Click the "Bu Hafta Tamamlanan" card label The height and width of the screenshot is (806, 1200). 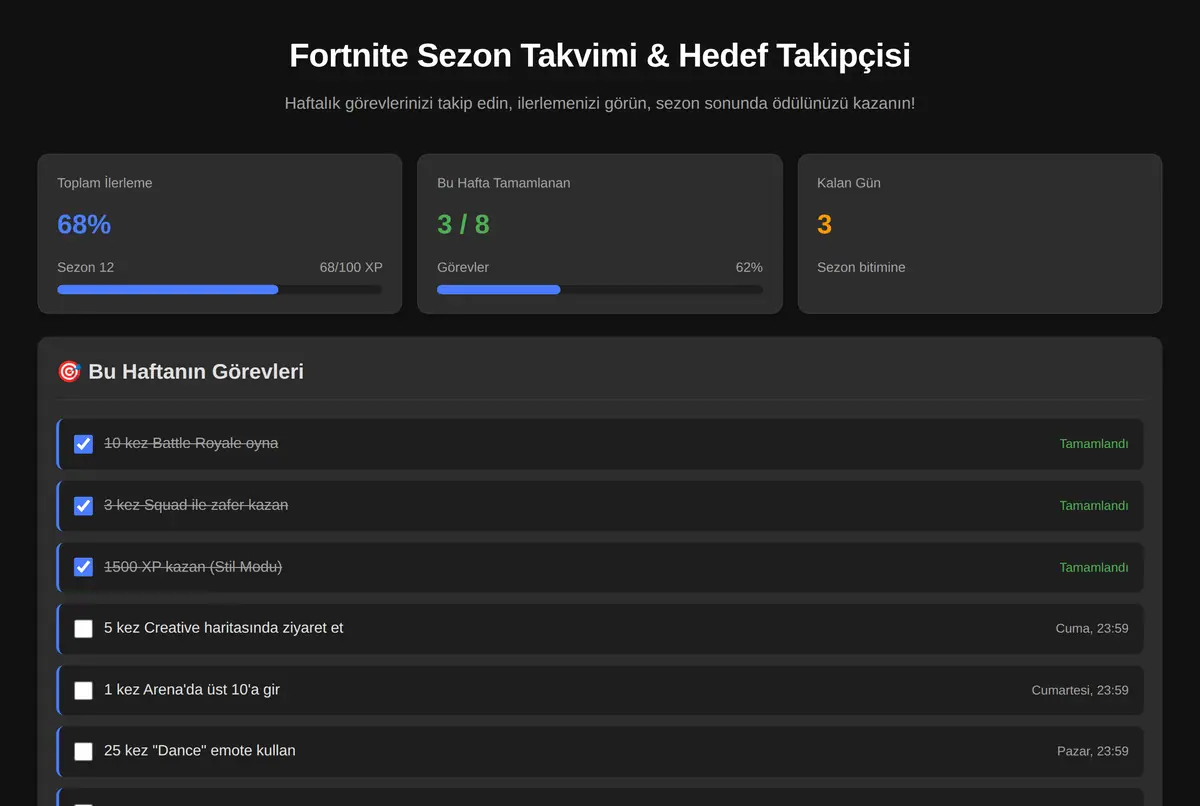(x=504, y=183)
